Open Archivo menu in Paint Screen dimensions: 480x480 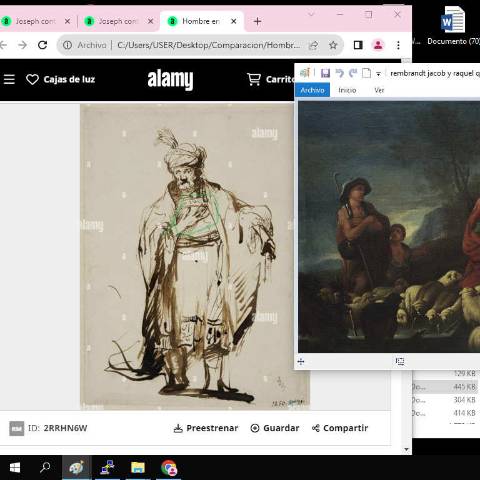click(312, 90)
